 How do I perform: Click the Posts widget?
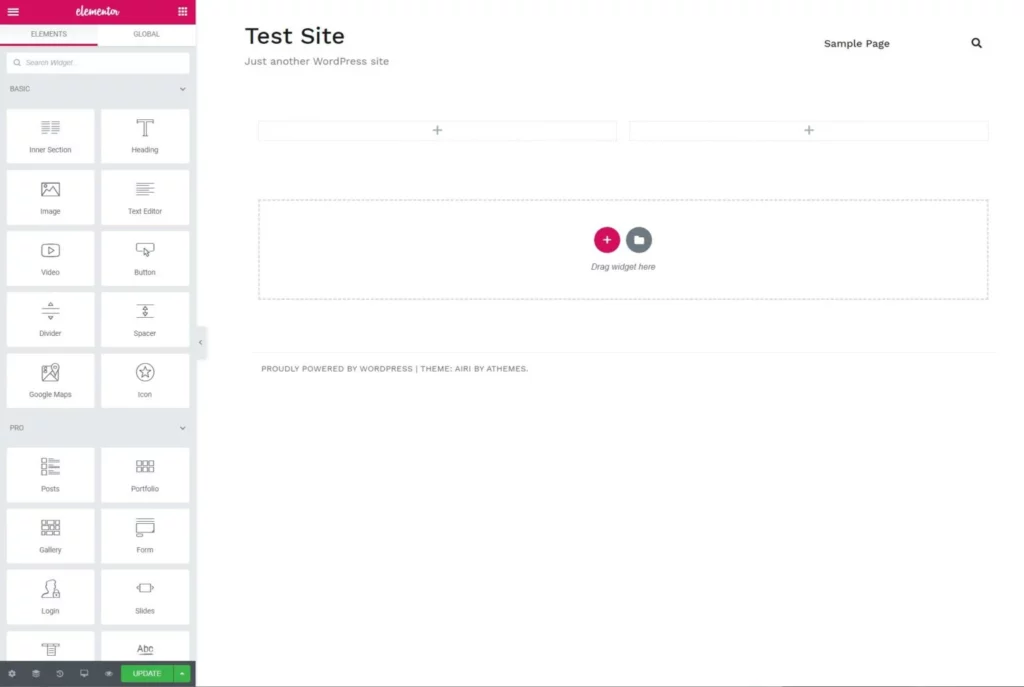tap(50, 474)
